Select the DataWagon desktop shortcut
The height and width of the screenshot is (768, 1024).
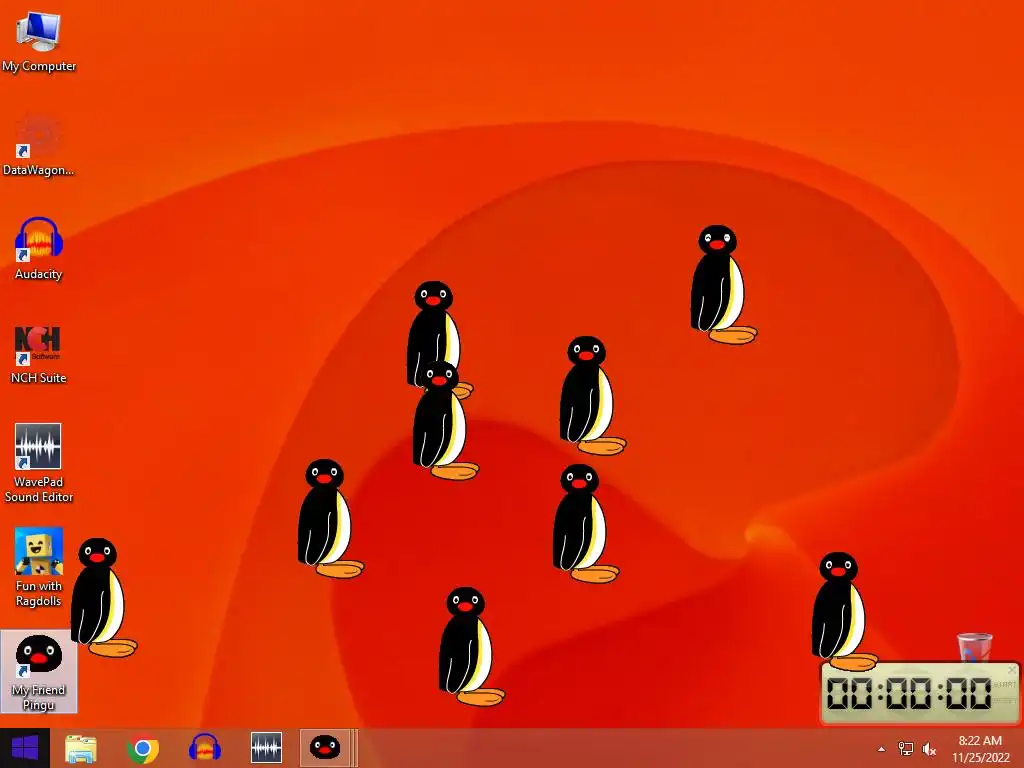tap(39, 145)
